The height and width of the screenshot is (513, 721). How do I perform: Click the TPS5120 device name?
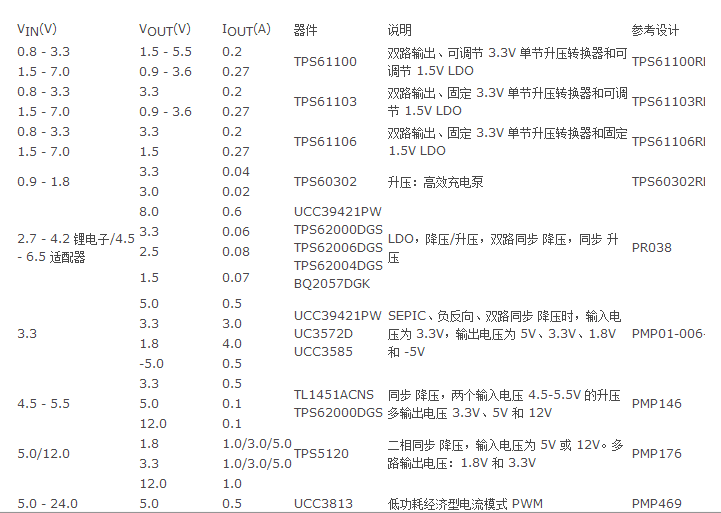click(x=321, y=454)
